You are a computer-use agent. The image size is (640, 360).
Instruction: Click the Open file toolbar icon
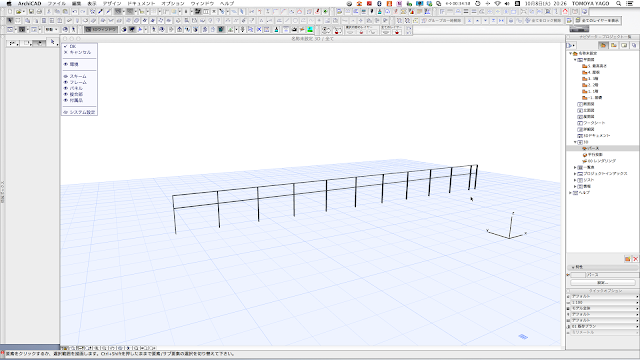(x=18, y=12)
